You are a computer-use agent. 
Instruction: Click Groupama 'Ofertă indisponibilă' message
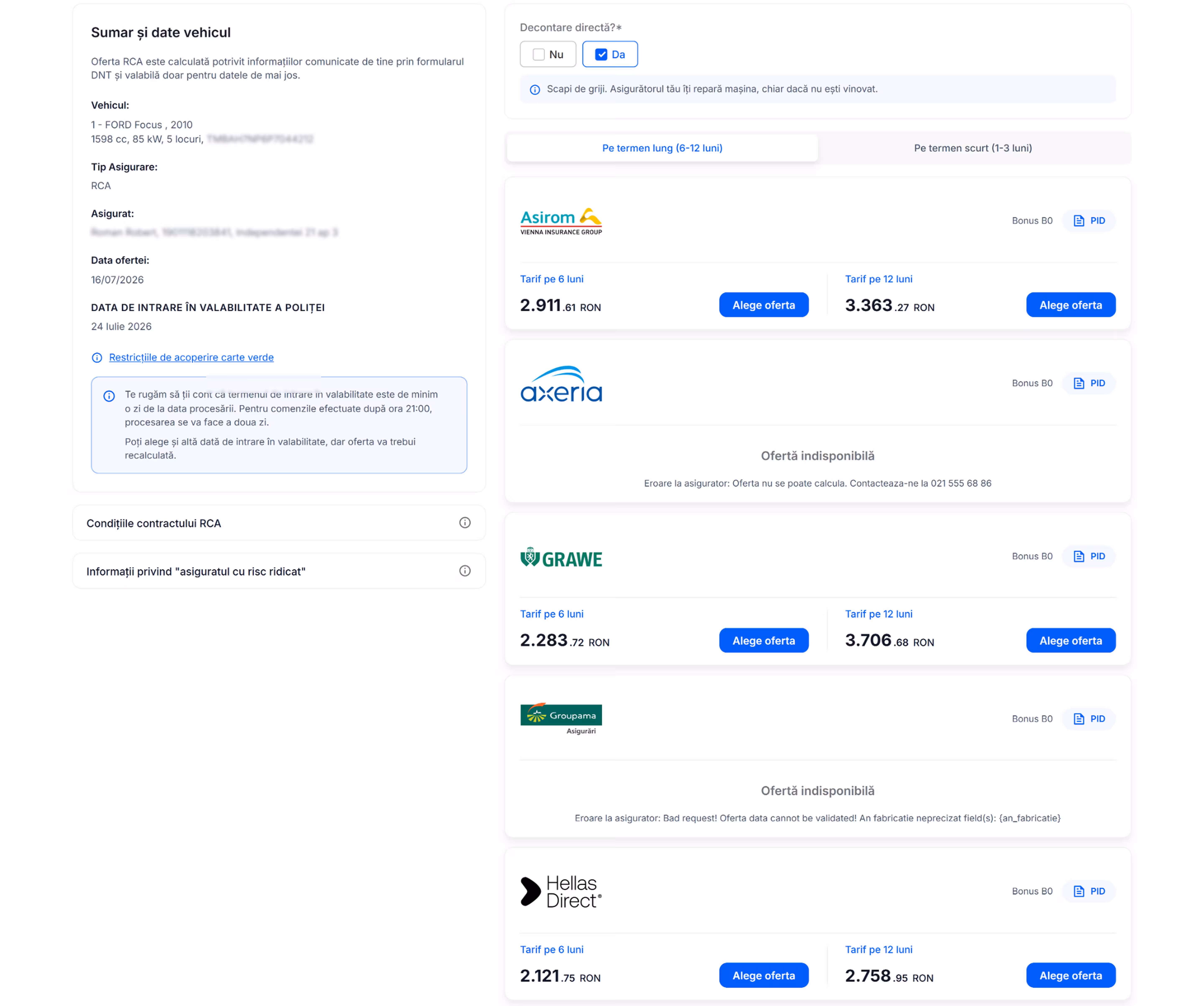(818, 791)
